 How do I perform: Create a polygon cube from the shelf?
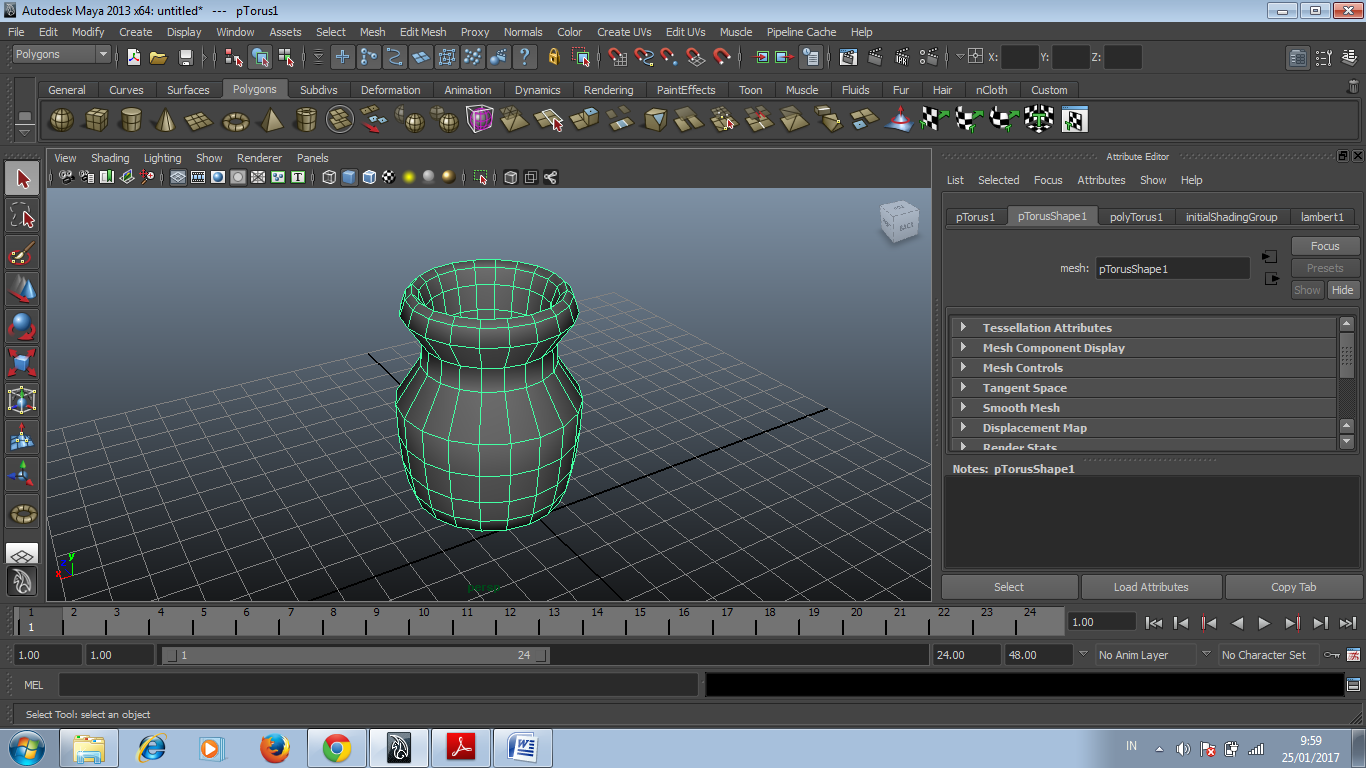[97, 119]
